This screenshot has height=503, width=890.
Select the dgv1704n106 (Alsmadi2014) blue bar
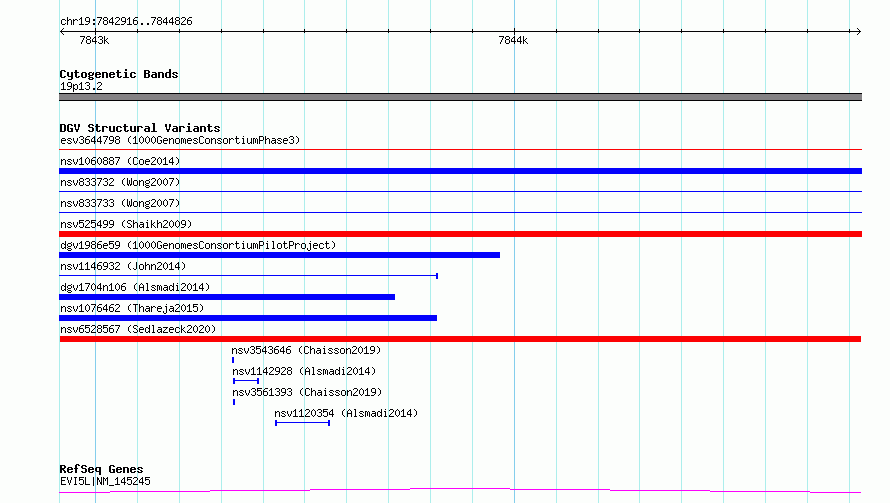click(x=227, y=297)
